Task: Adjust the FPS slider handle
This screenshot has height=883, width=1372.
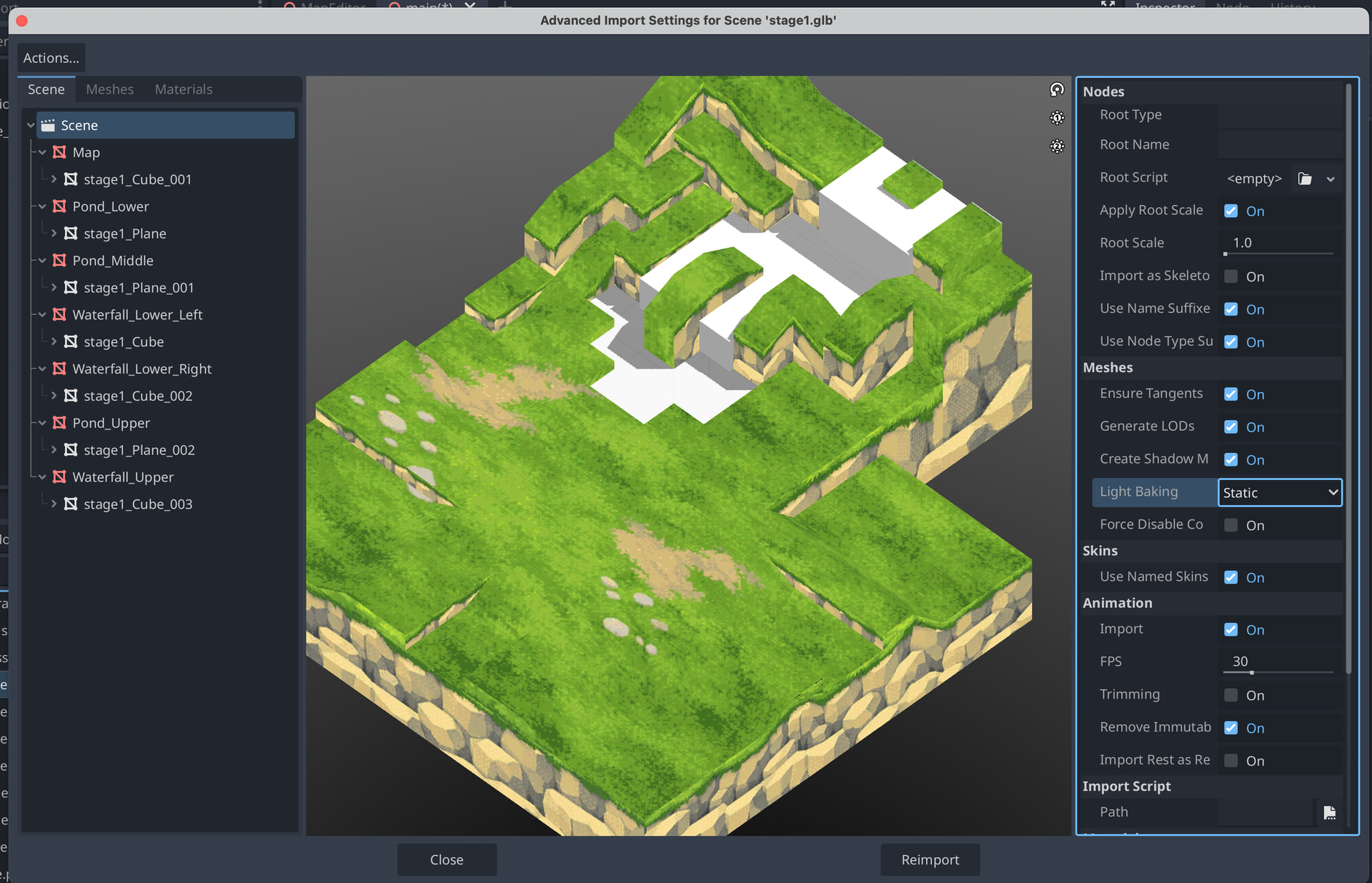Action: (x=1251, y=673)
